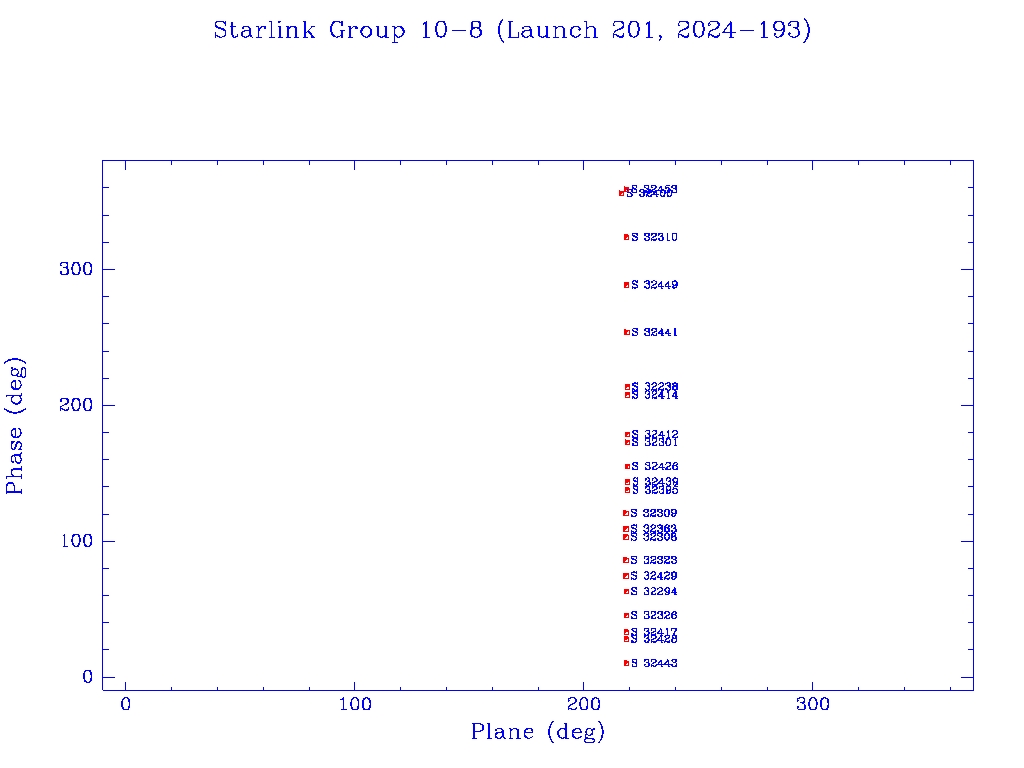Select the "S 32323" satellite label

654,560
